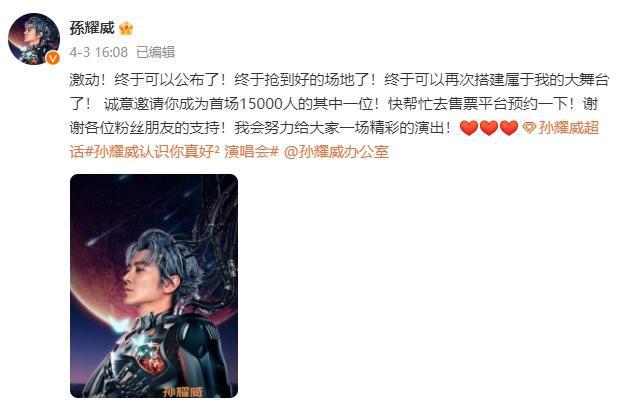Click the last red heart emoji
The width and height of the screenshot is (629, 401).
tap(509, 128)
